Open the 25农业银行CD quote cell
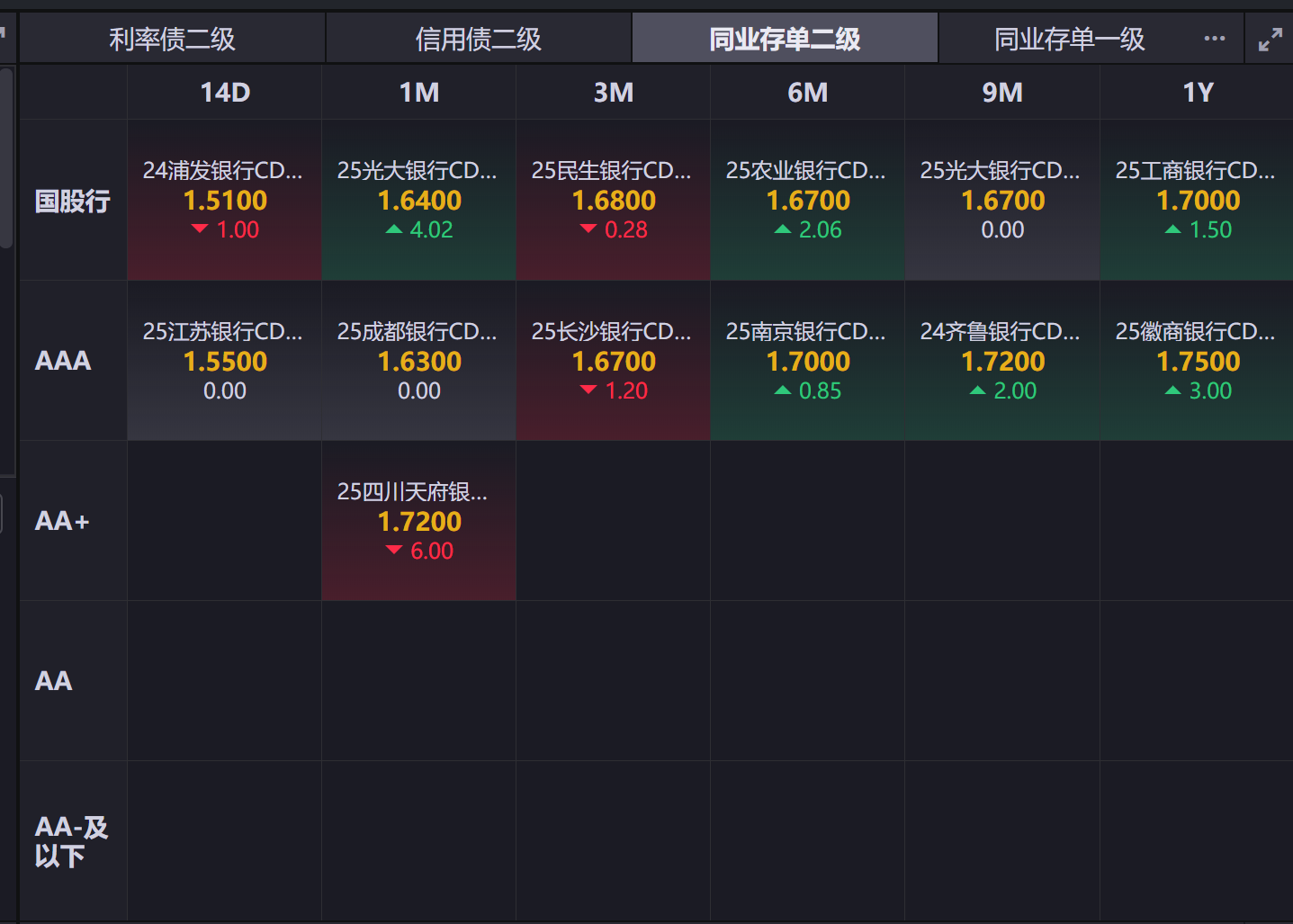The width and height of the screenshot is (1293, 924). [808, 200]
